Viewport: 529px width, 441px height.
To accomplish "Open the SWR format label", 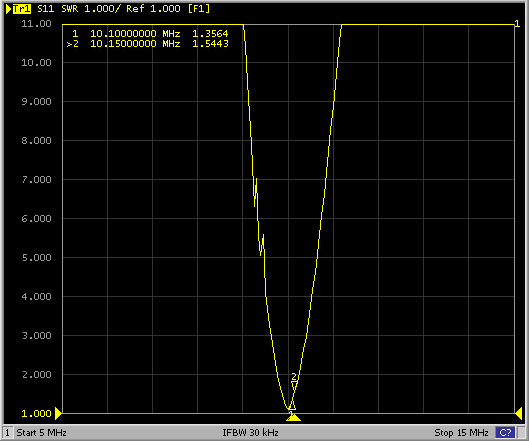I will [x=70, y=9].
